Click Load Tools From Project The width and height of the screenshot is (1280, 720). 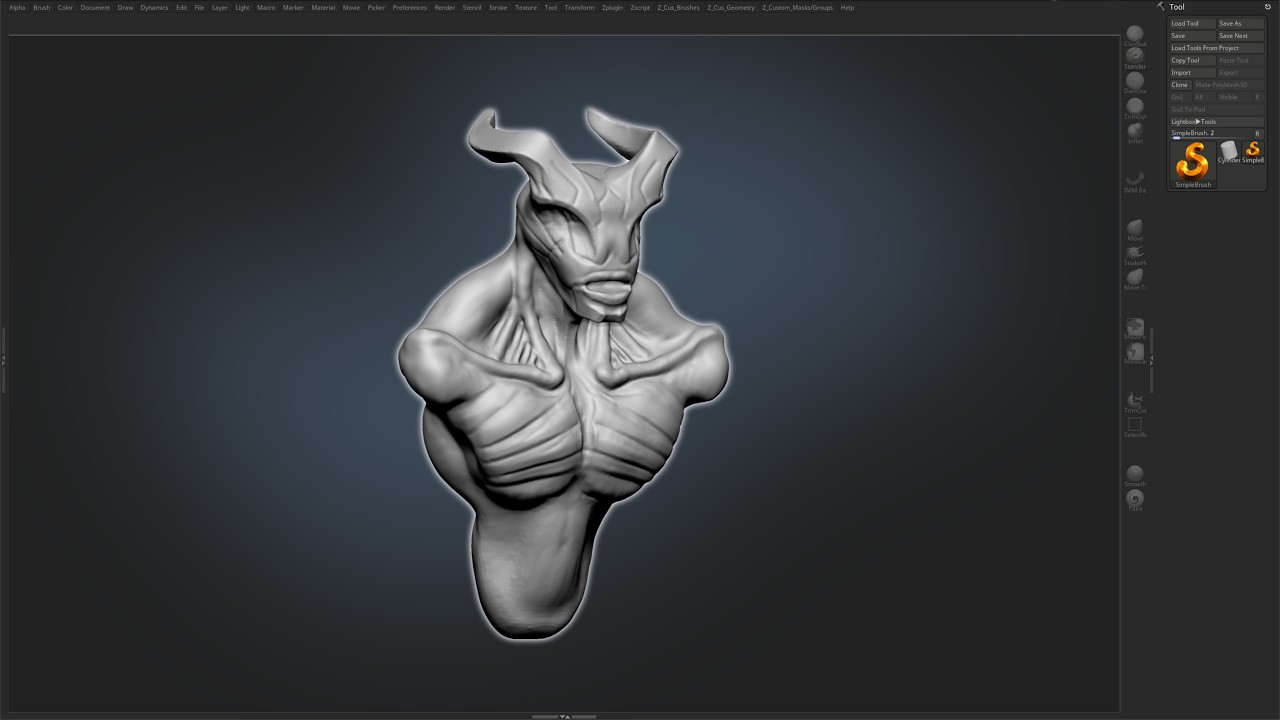pos(1217,48)
